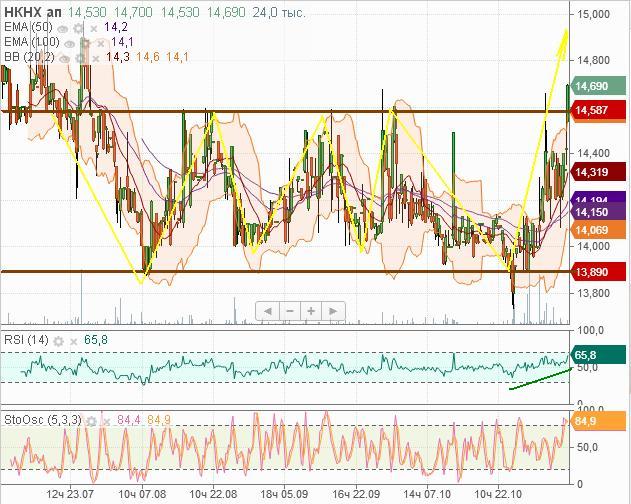The image size is (631, 504).
Task: Toggle visibility eye for EMA (50)
Action: [64, 27]
